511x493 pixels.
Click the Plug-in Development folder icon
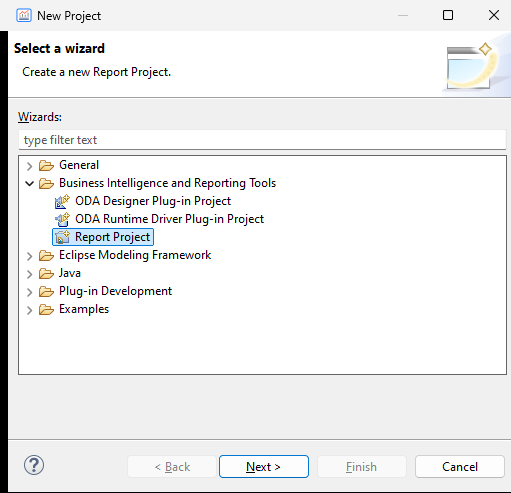tap(46, 291)
